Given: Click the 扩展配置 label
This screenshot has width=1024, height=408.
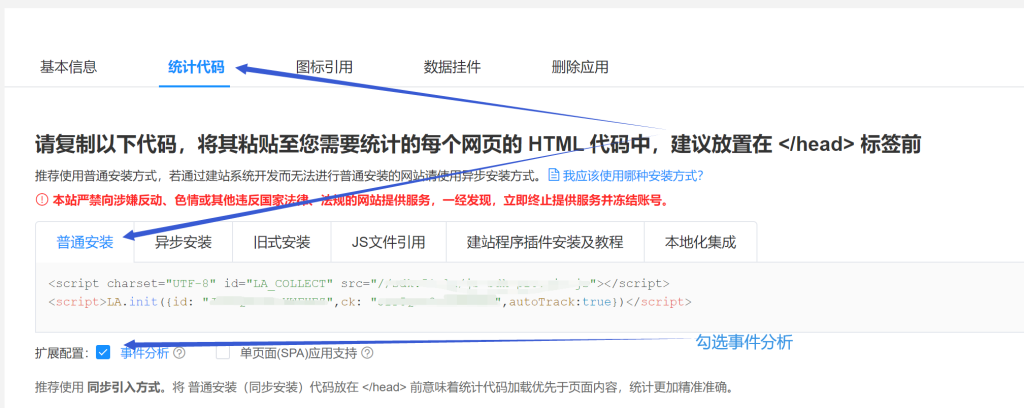Looking at the screenshot, I should [61, 353].
